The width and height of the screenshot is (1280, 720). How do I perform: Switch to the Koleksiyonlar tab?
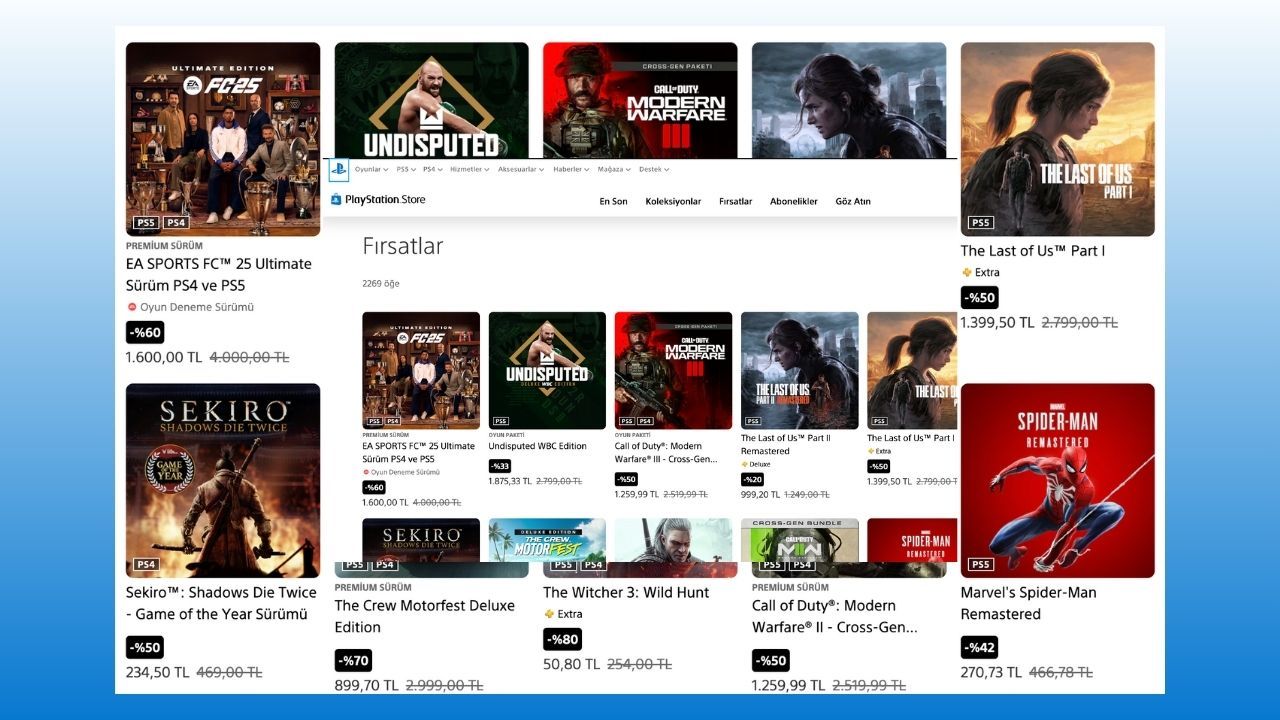click(x=673, y=201)
